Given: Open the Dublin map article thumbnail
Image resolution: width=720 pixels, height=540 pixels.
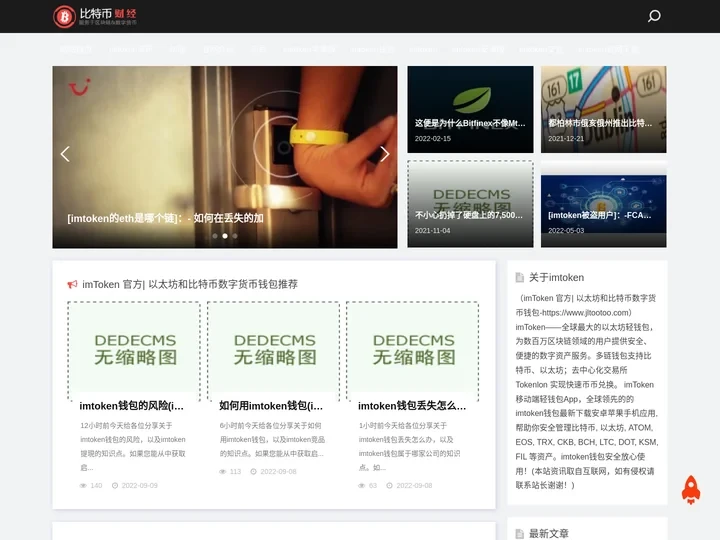Looking at the screenshot, I should (x=603, y=109).
